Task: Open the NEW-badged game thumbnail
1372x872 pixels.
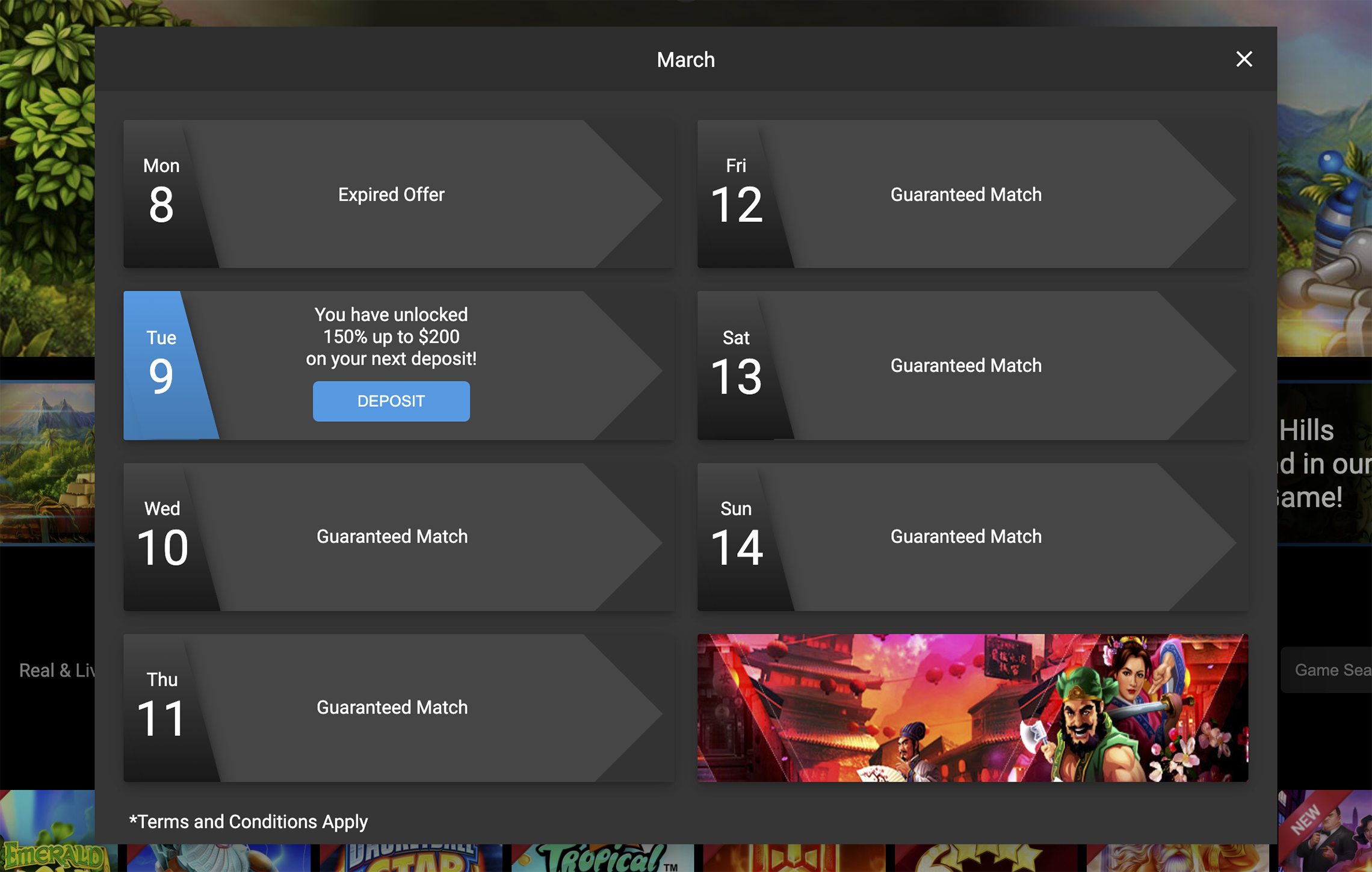Action: point(1325,831)
